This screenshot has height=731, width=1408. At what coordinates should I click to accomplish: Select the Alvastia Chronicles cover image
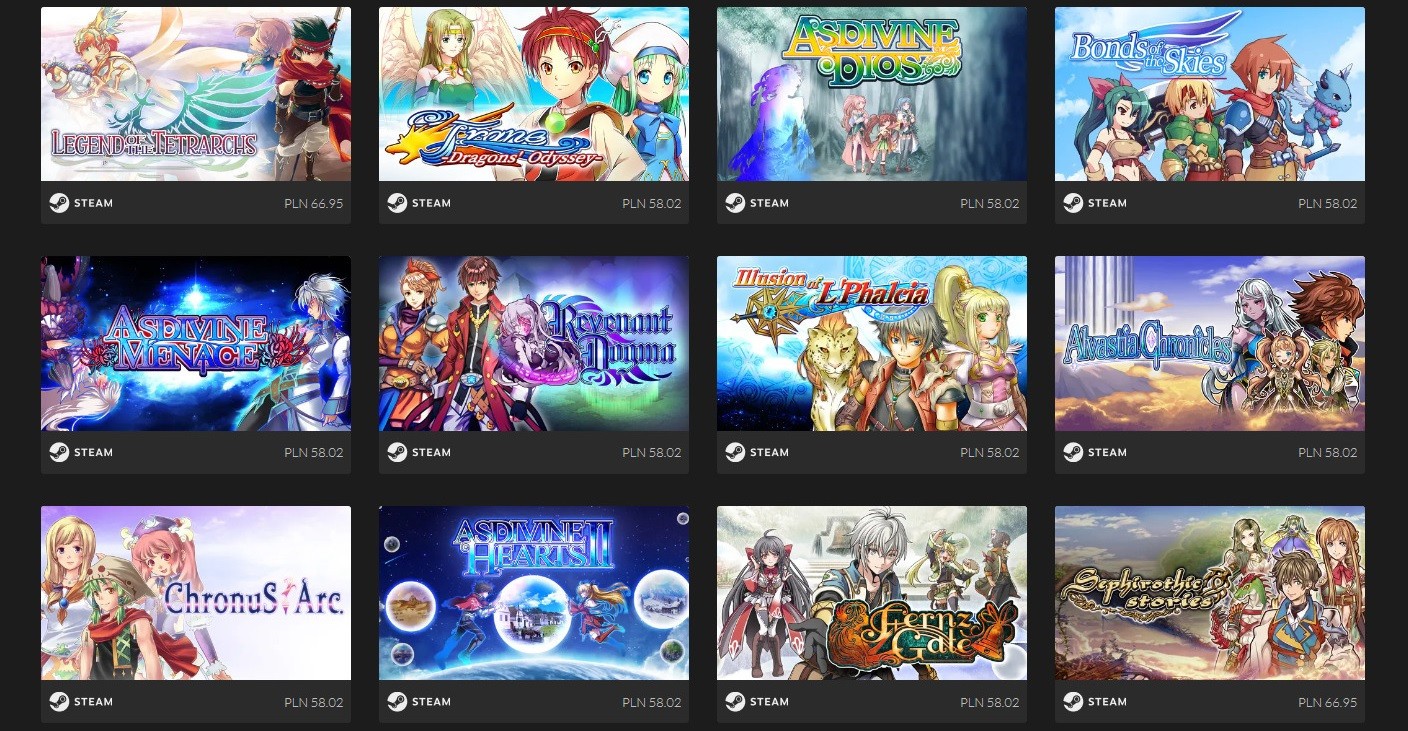click(1210, 343)
